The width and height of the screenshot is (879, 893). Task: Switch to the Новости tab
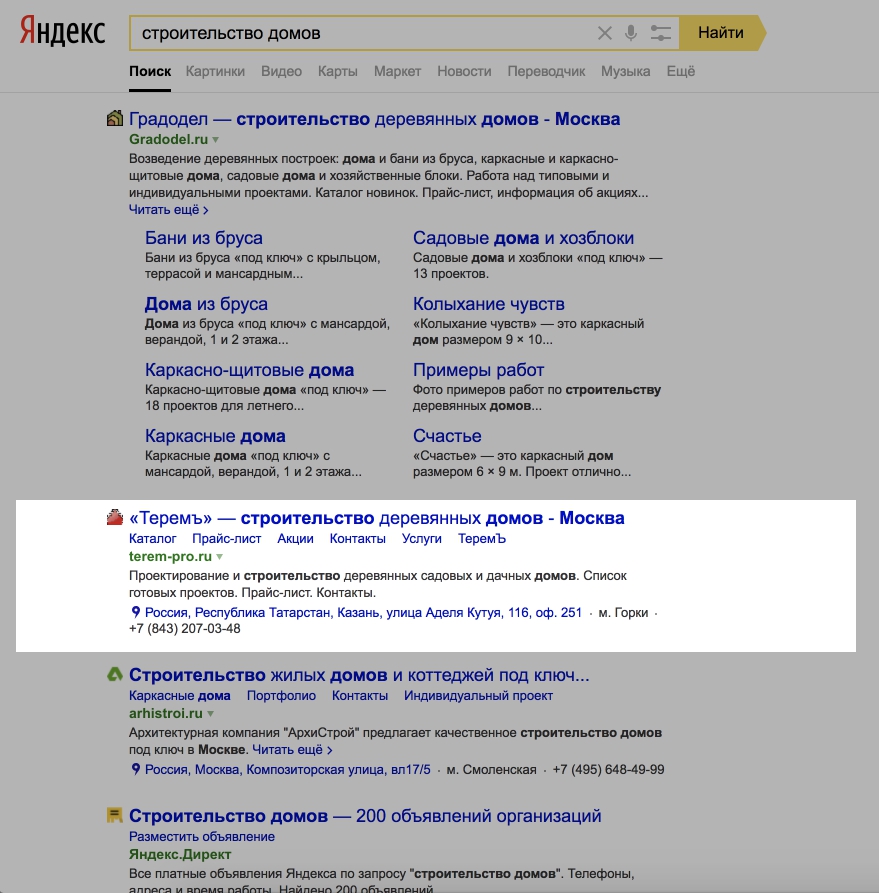(x=464, y=71)
